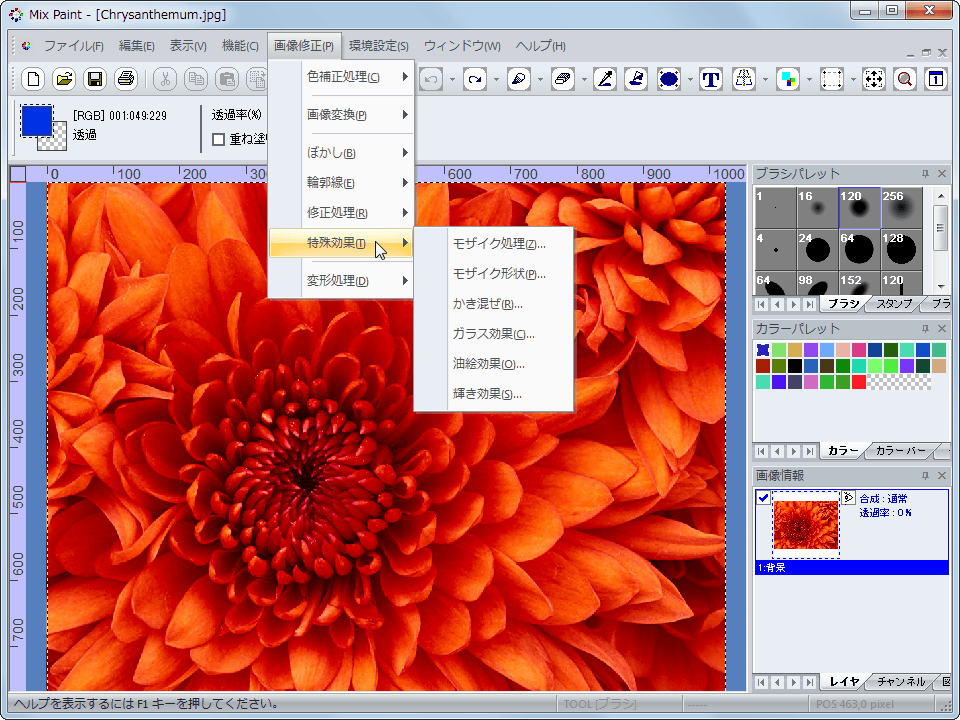
Task: Open the dropdown next to Undo
Action: (452, 80)
